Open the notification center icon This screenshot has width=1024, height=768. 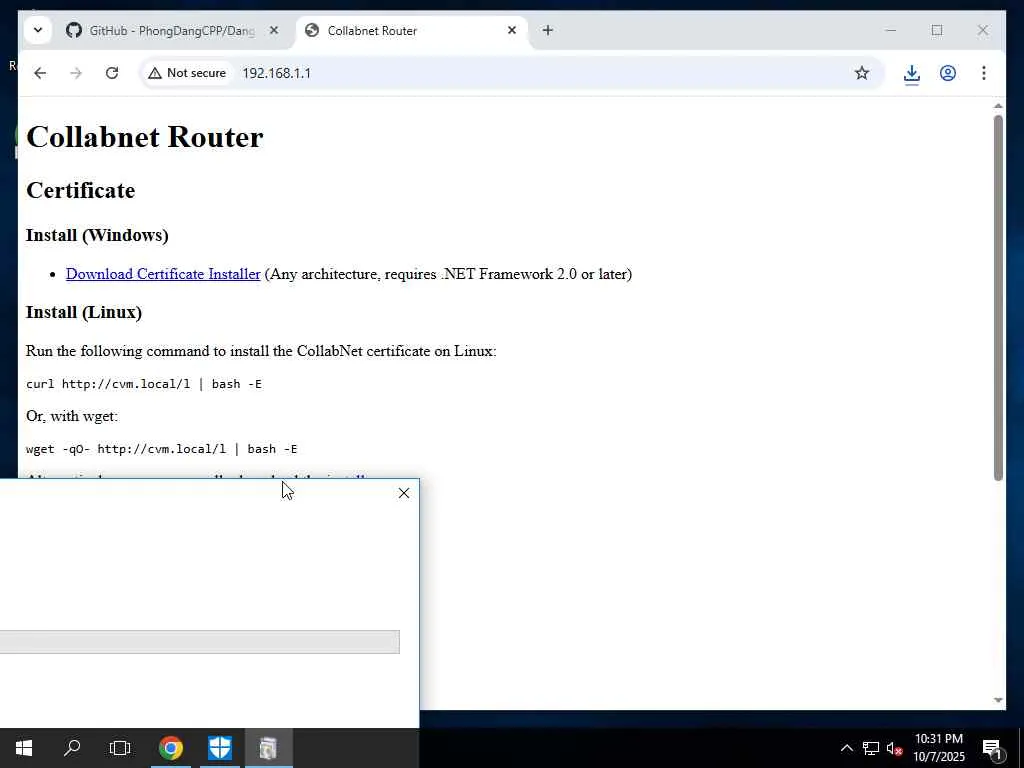[992, 748]
